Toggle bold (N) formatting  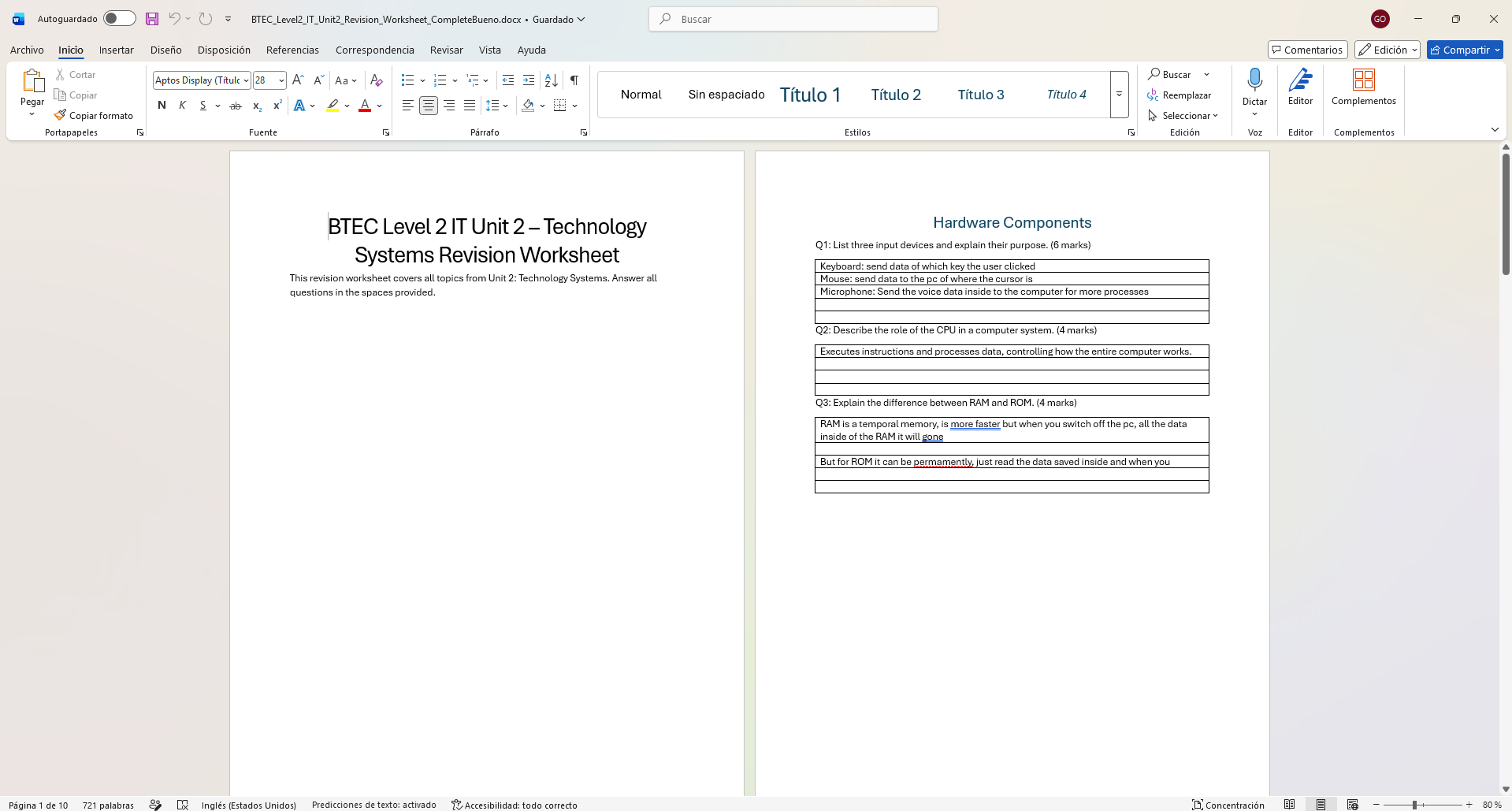tap(162, 105)
